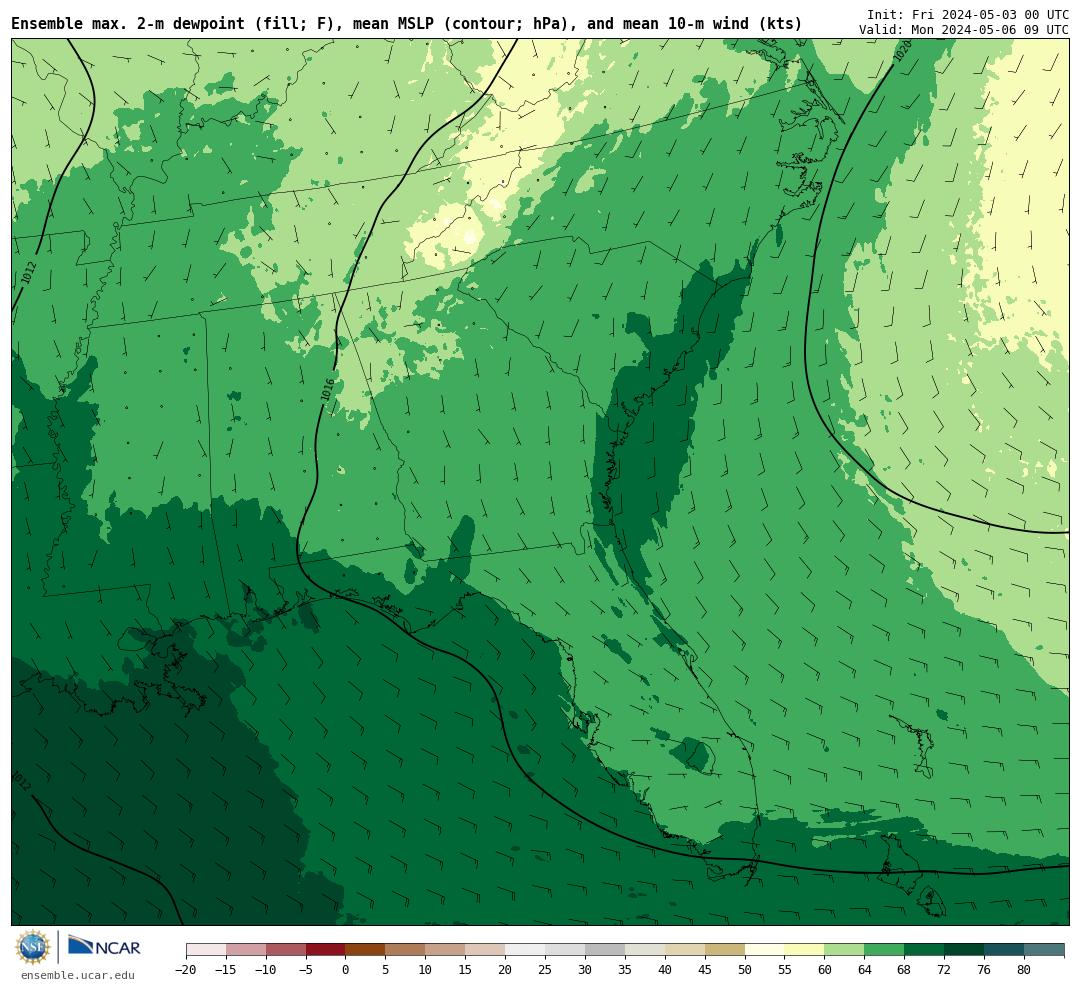Pick the 35 to 40 legend swatch

point(645,950)
